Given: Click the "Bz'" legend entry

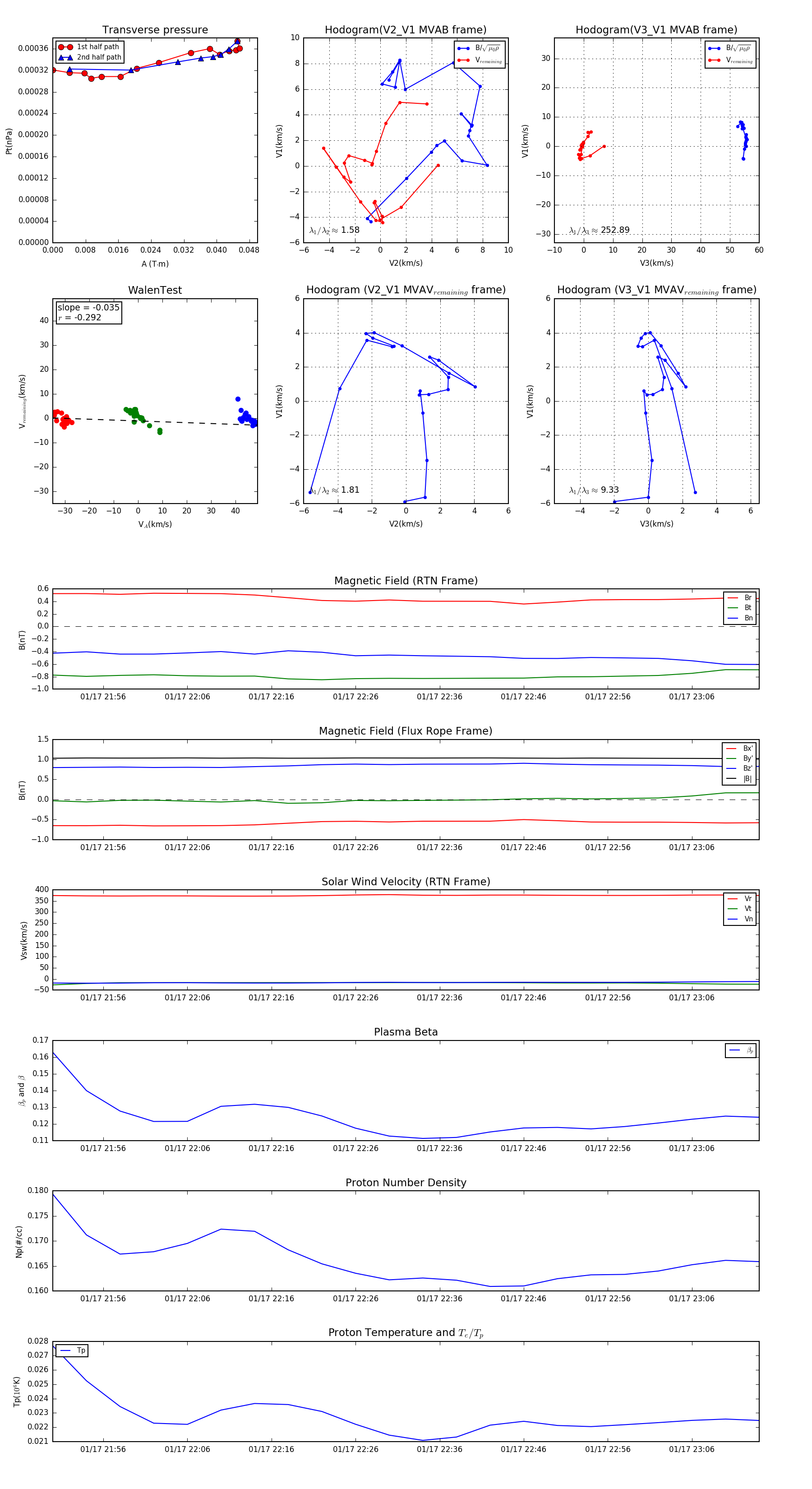Looking at the screenshot, I should coord(739,768).
